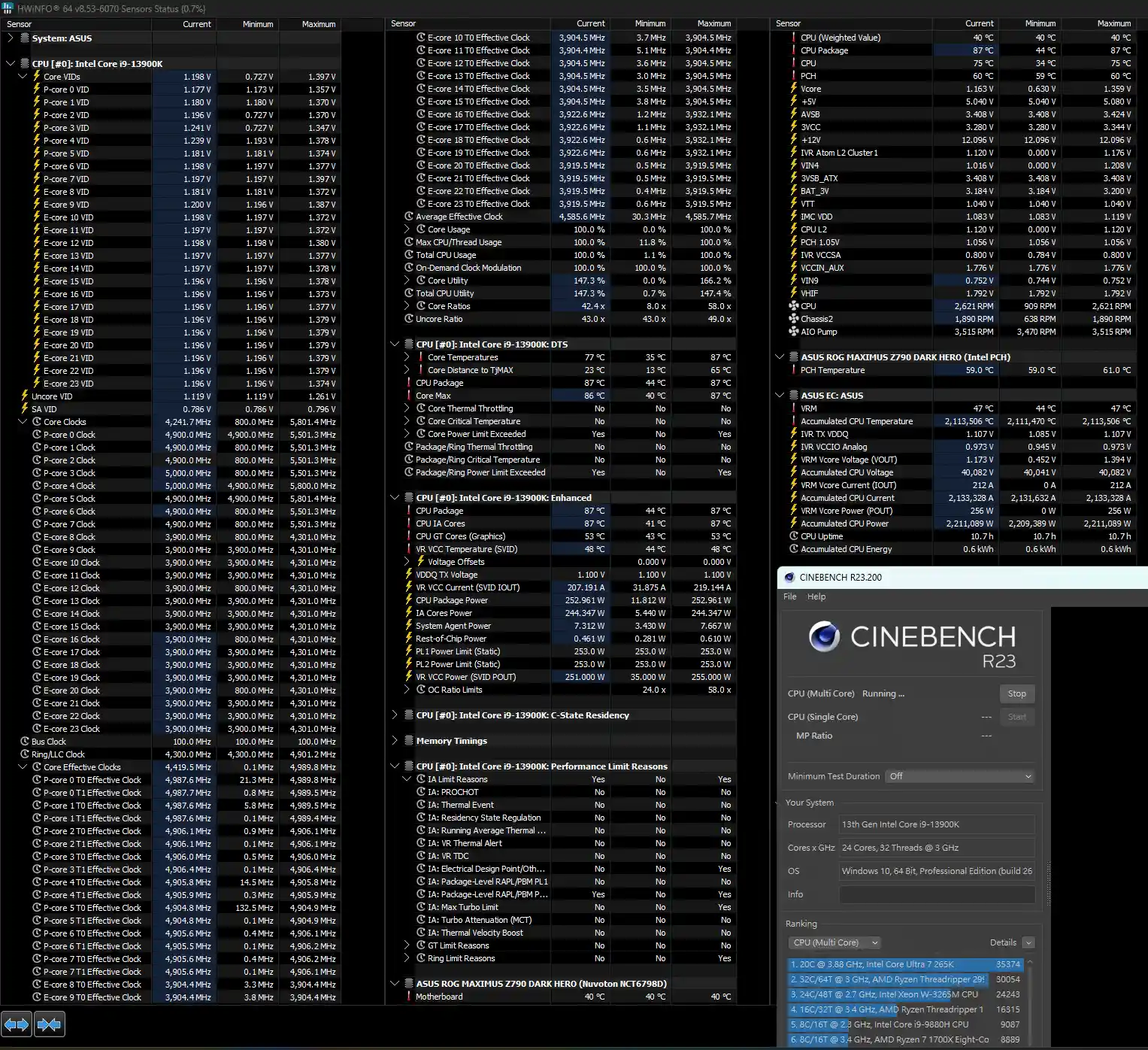1148x1050 pixels.
Task: Click the lightning icon beside SA VID
Action: 25,409
